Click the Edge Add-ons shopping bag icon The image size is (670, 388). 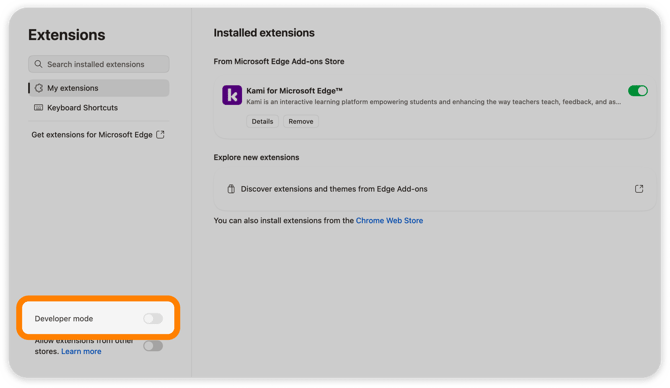click(231, 189)
